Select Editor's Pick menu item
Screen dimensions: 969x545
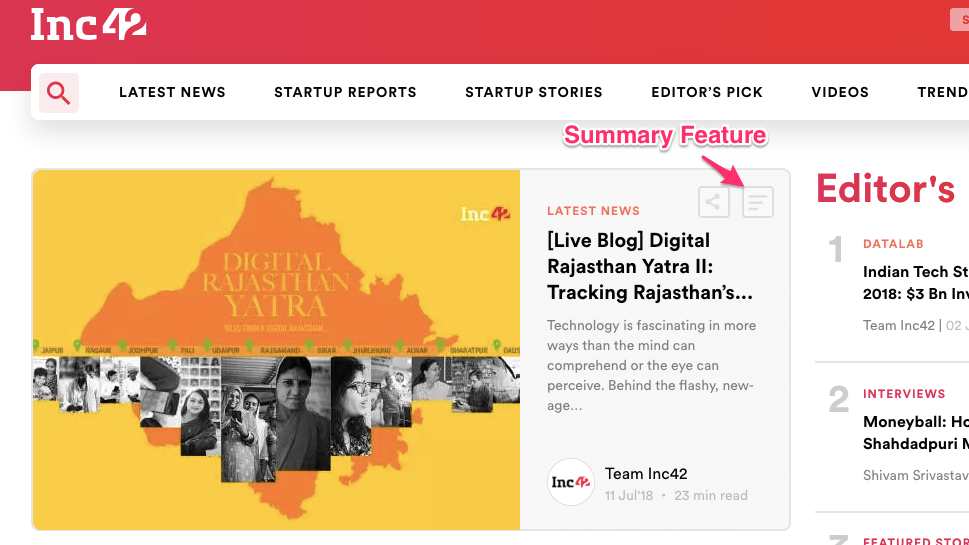click(706, 92)
